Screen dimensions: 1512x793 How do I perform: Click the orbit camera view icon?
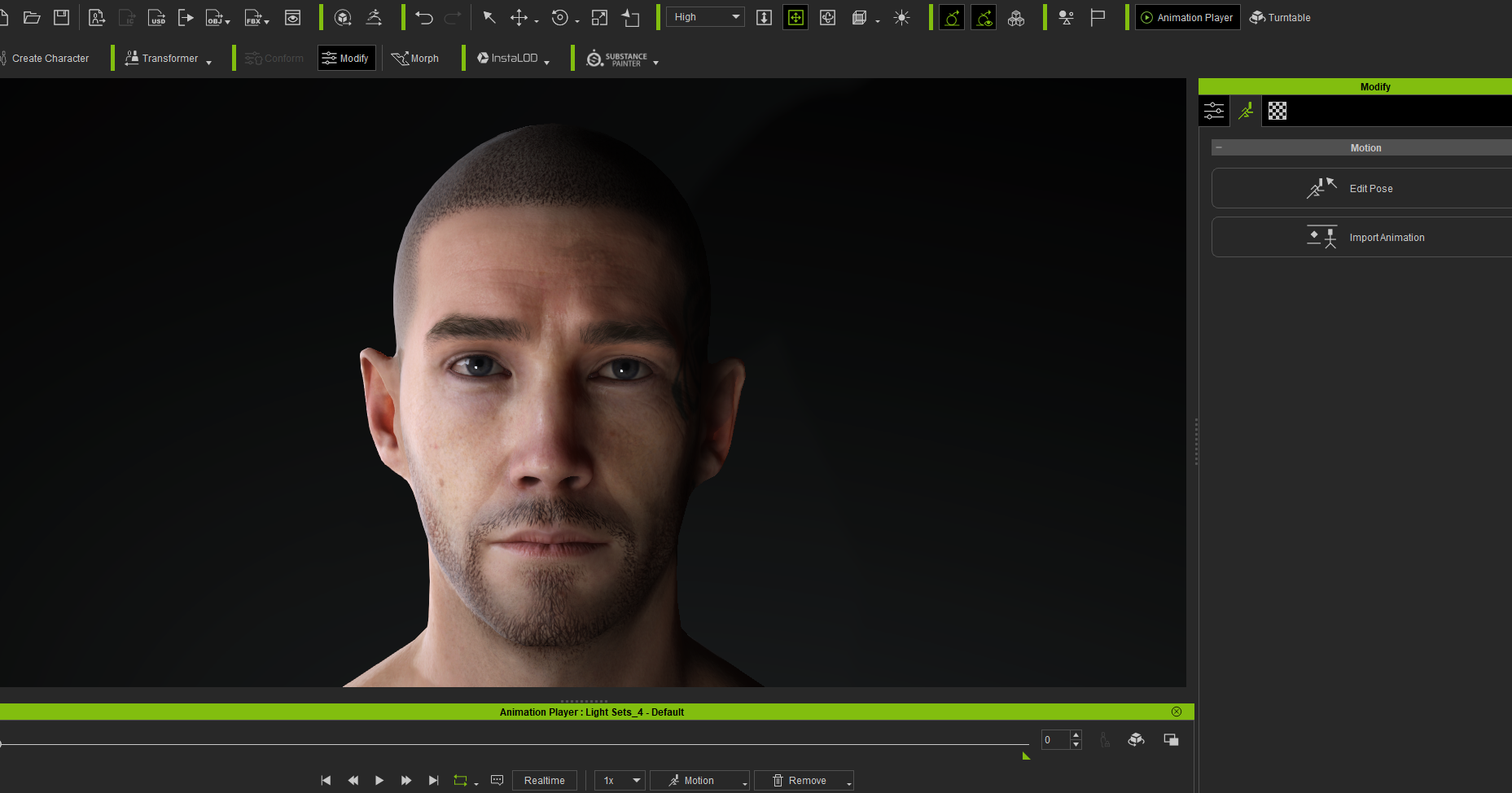click(827, 17)
